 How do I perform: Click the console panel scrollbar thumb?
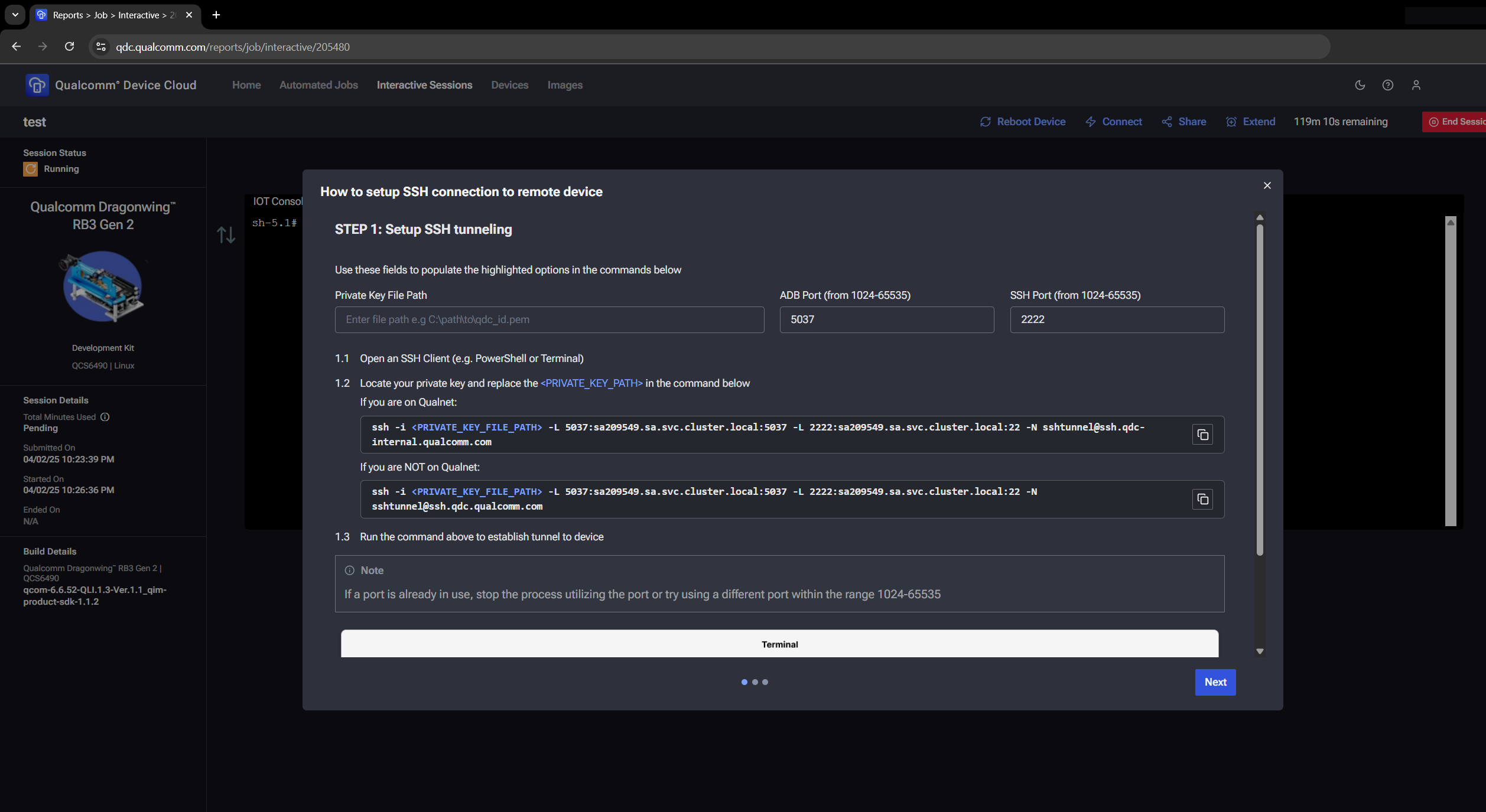coord(1451,376)
